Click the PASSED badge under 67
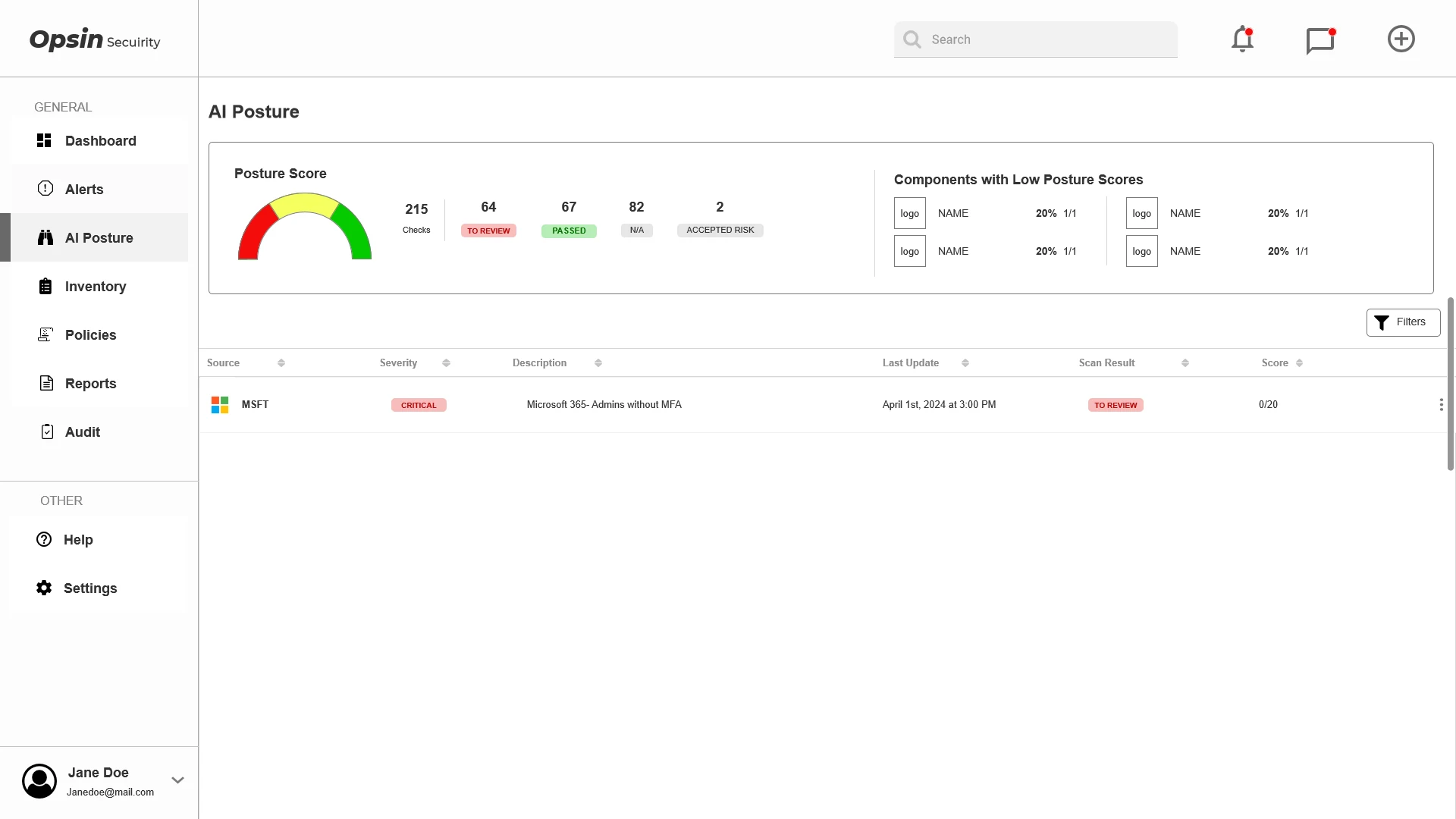 point(569,231)
